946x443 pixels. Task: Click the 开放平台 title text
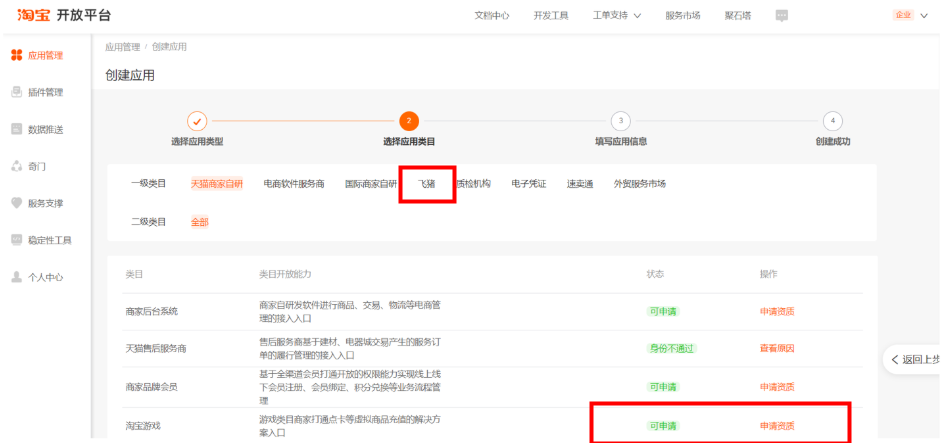click(x=84, y=16)
